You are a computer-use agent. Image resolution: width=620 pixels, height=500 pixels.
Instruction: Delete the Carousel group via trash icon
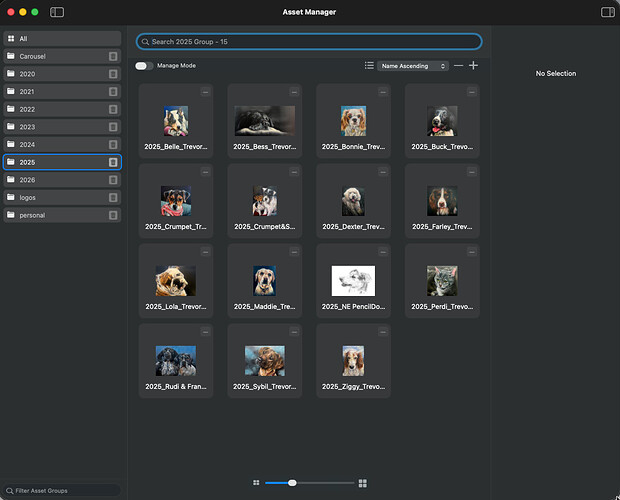114,57
